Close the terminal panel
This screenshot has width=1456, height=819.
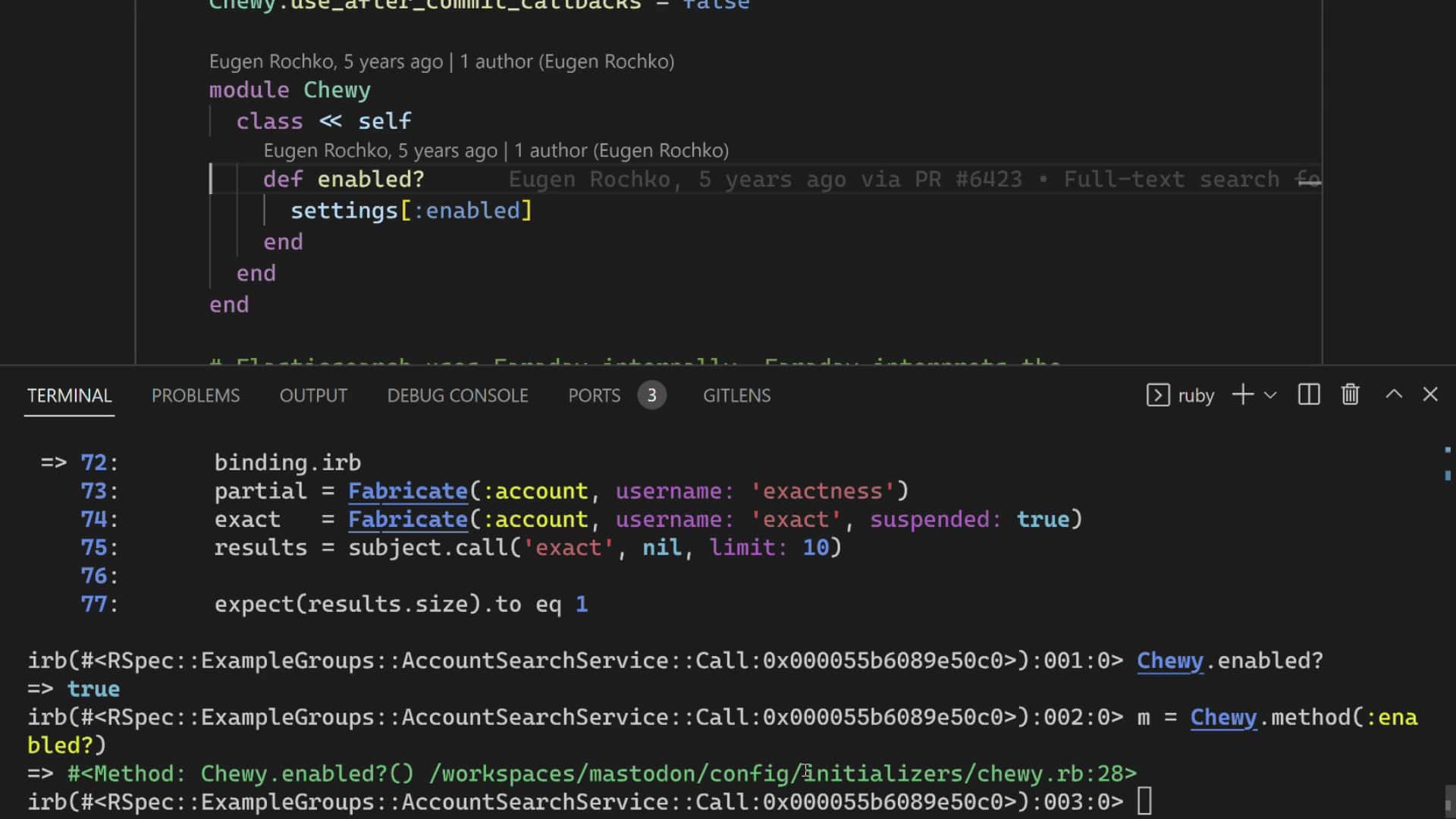[x=1431, y=394]
